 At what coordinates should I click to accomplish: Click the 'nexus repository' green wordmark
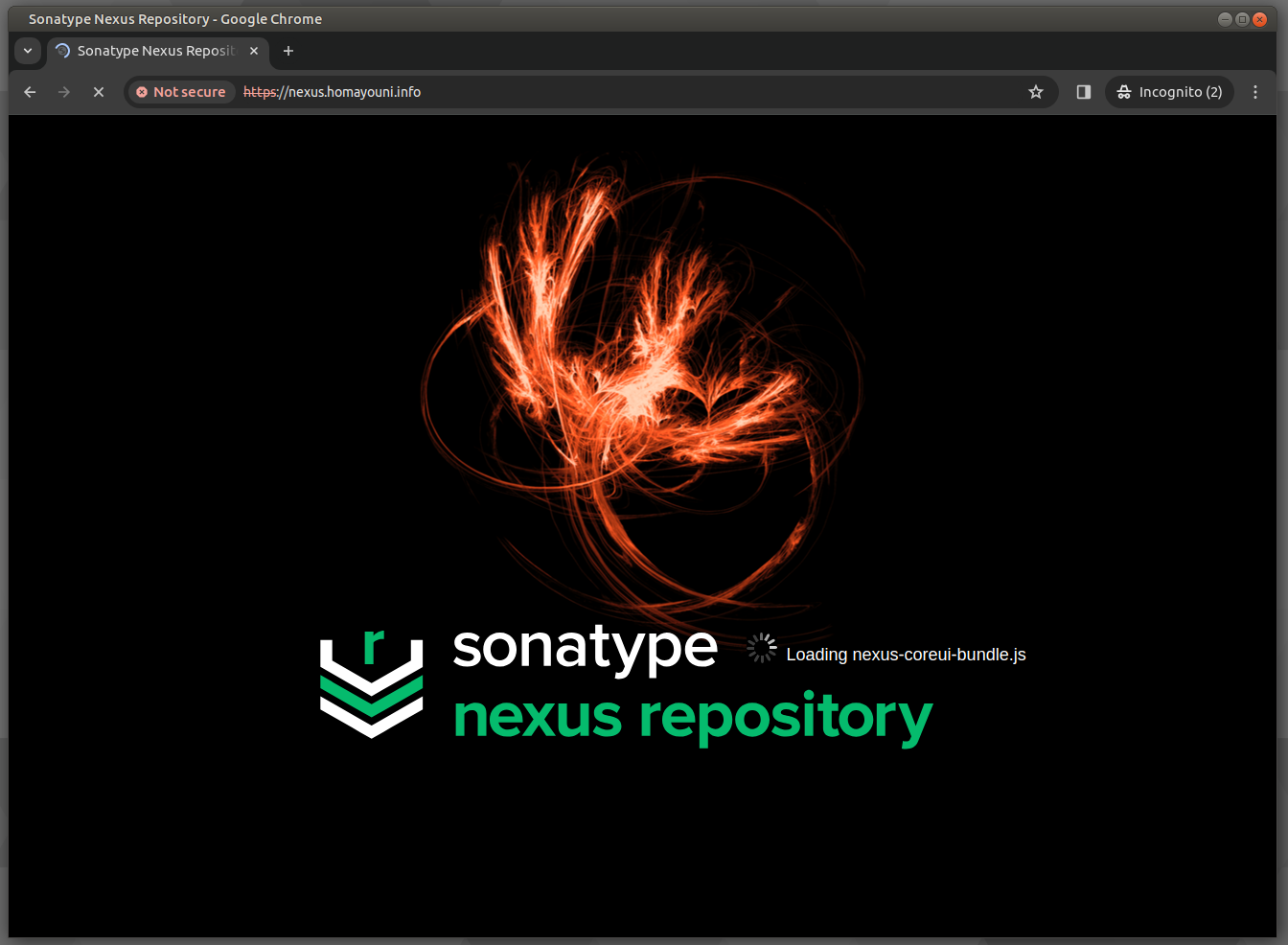[692, 717]
